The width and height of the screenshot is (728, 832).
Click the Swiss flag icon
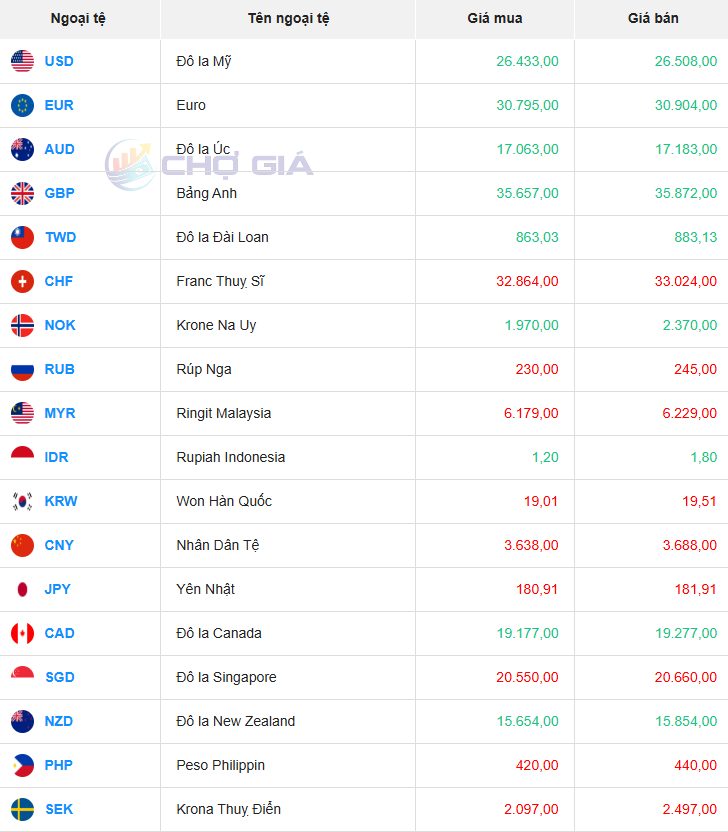coord(22,281)
